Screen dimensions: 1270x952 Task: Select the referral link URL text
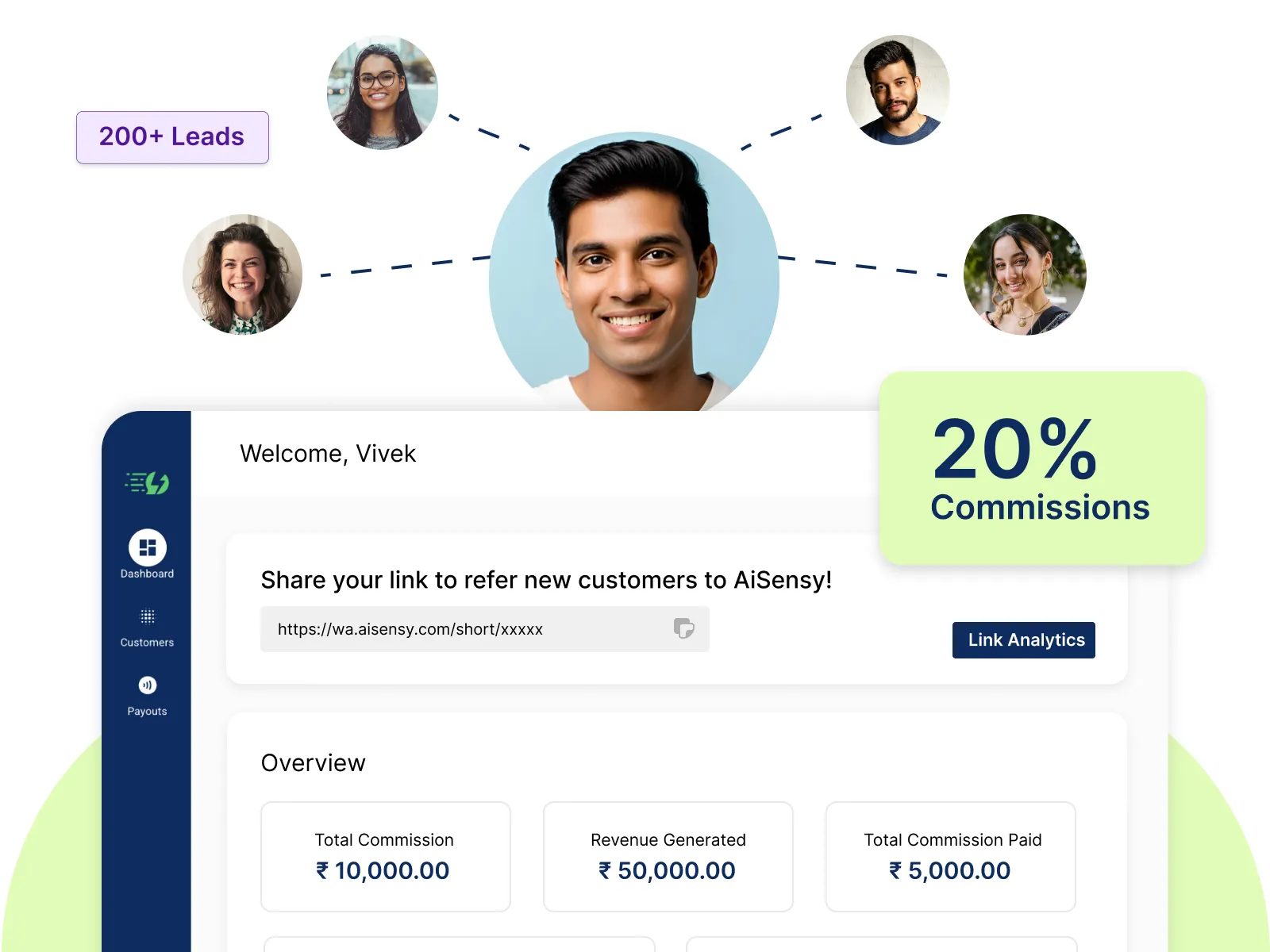pos(410,629)
